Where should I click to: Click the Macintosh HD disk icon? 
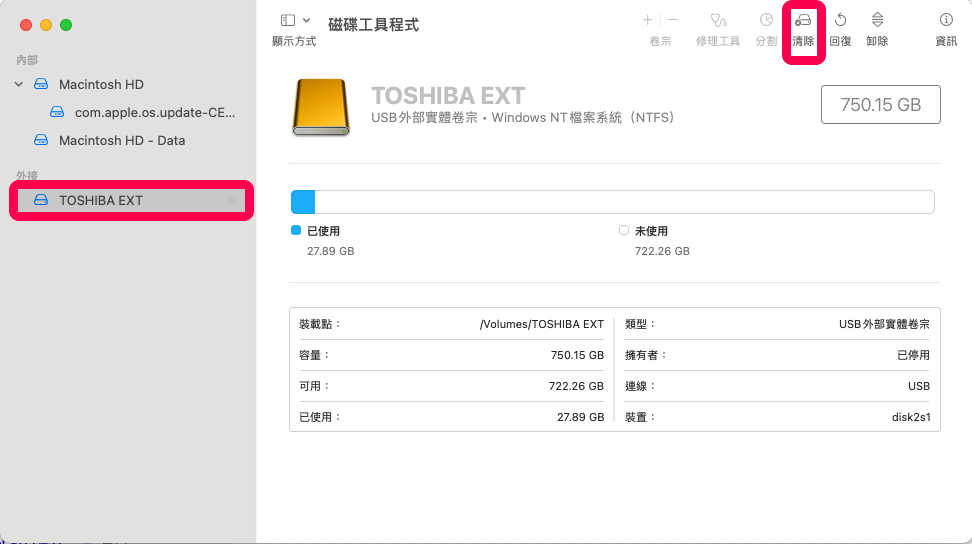coord(41,84)
